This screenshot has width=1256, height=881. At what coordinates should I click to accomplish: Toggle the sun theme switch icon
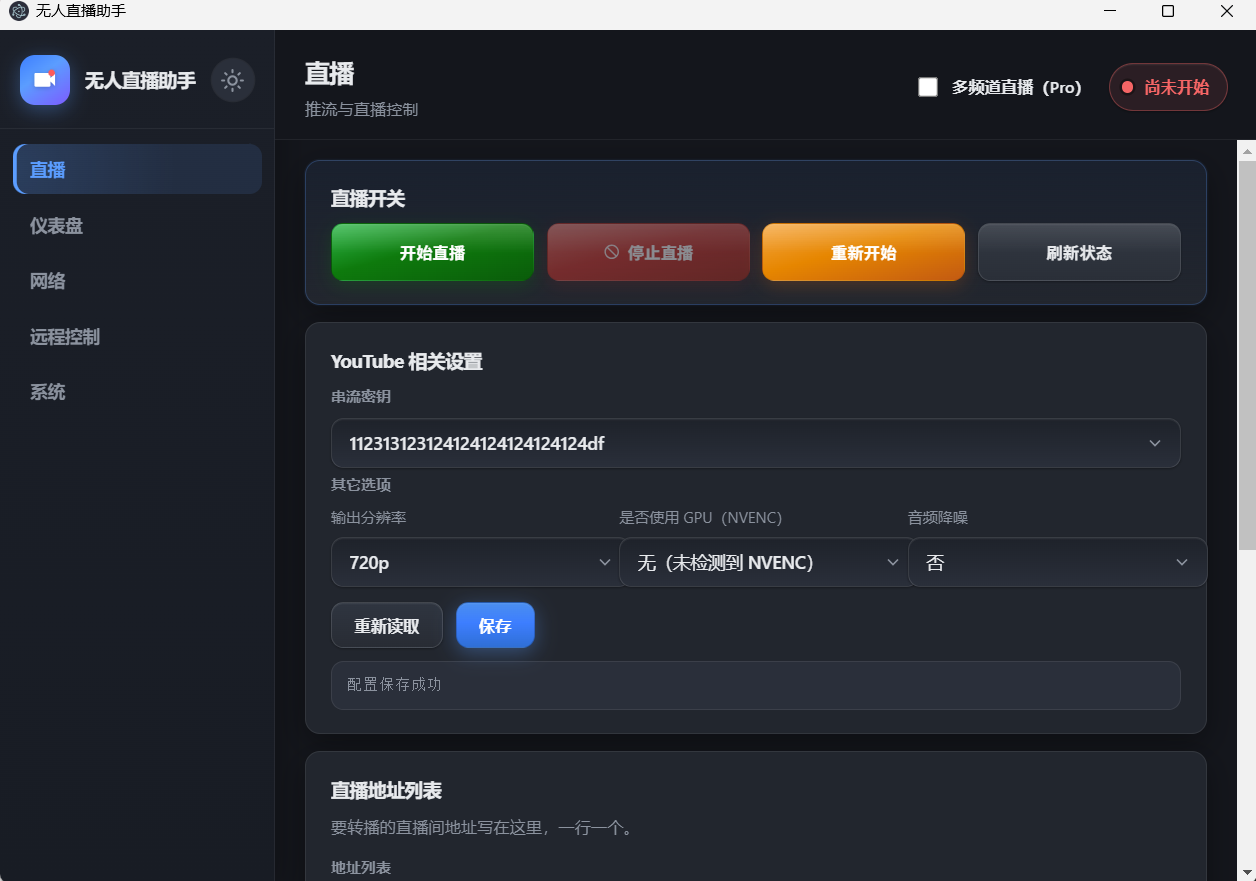pyautogui.click(x=233, y=80)
